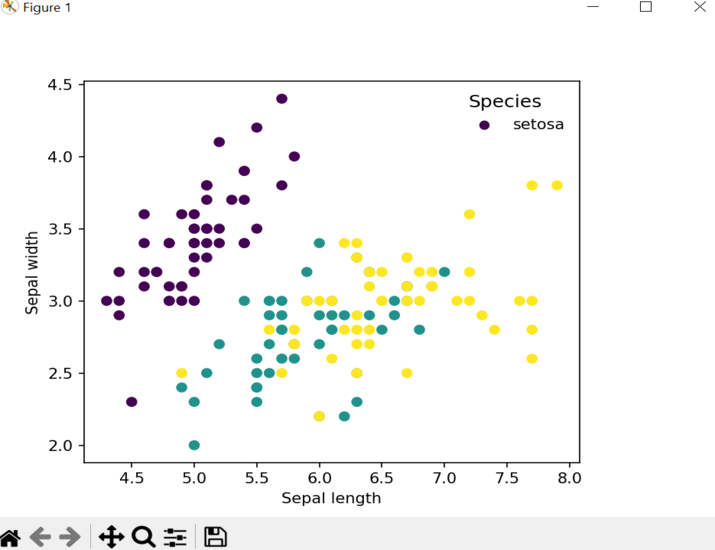Screen dimensions: 715x550
Task: Click the Sepal length x-axis label
Action: point(331,497)
